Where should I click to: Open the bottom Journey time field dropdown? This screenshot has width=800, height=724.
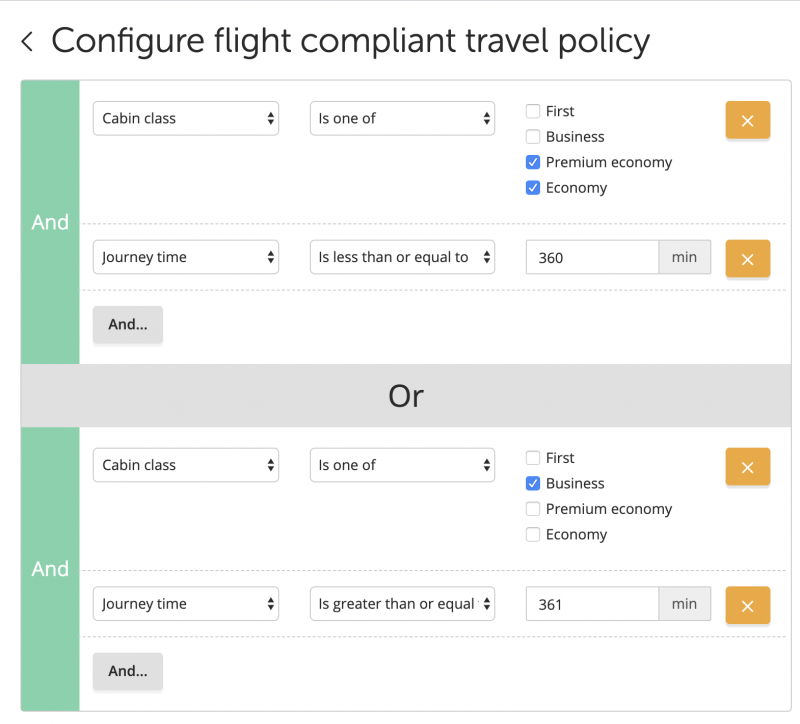tap(186, 604)
